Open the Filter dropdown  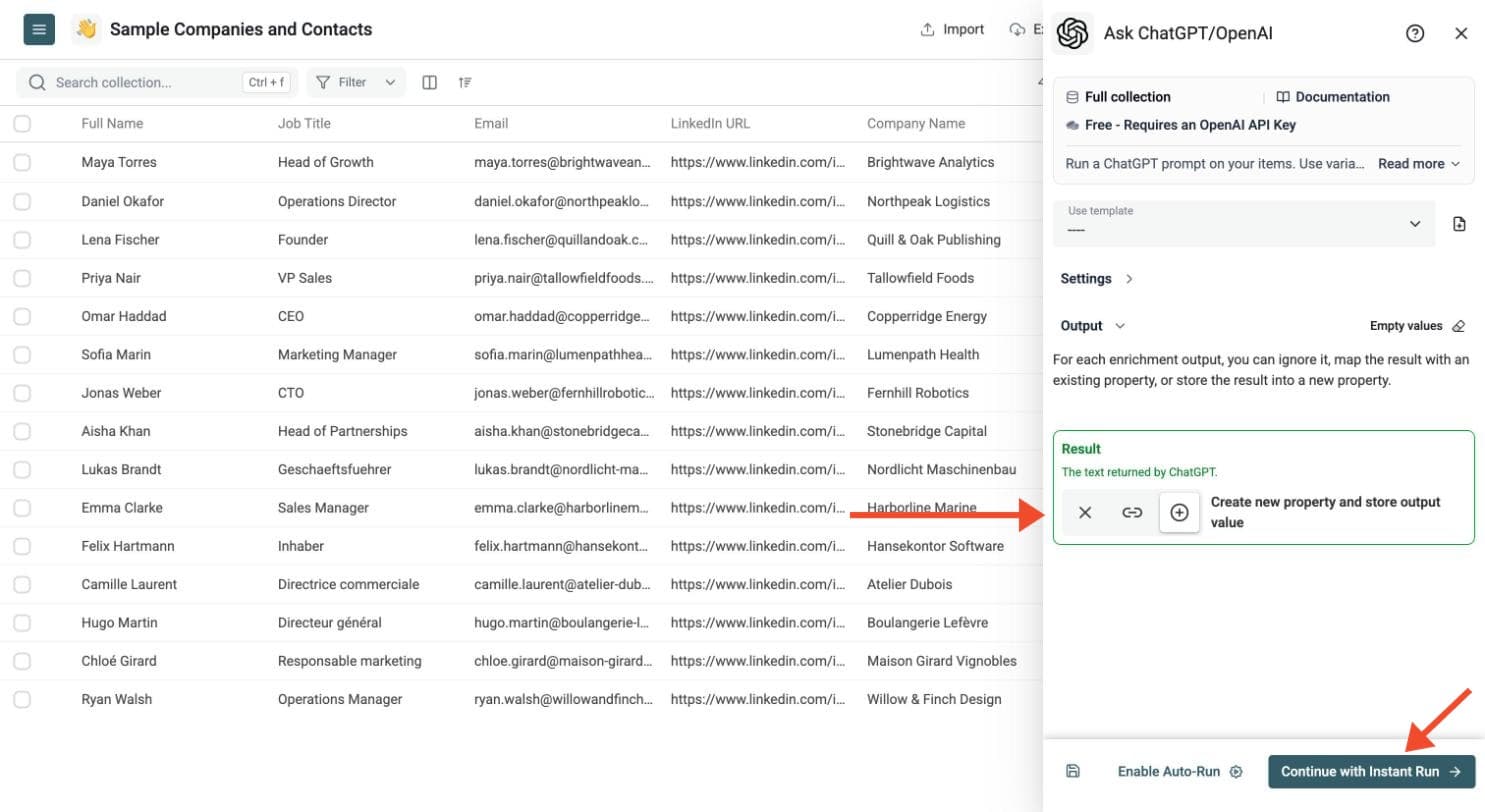click(356, 82)
